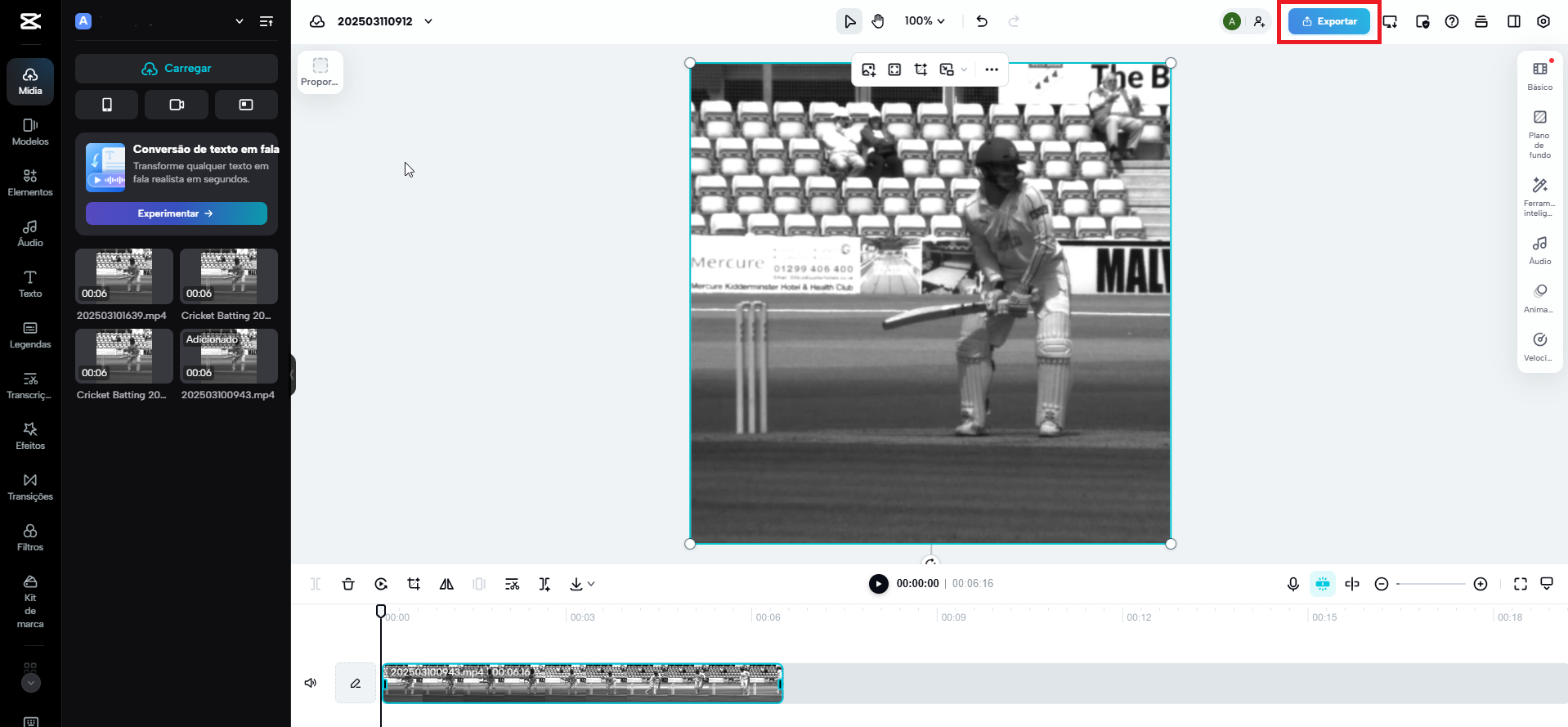Click the crop icon in timeline toolbar
The width and height of the screenshot is (1568, 727).
[414, 584]
